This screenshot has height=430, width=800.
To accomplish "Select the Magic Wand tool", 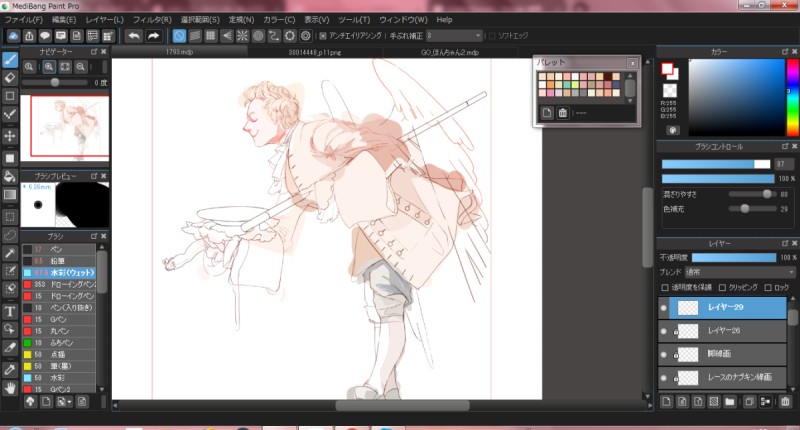I will [10, 253].
